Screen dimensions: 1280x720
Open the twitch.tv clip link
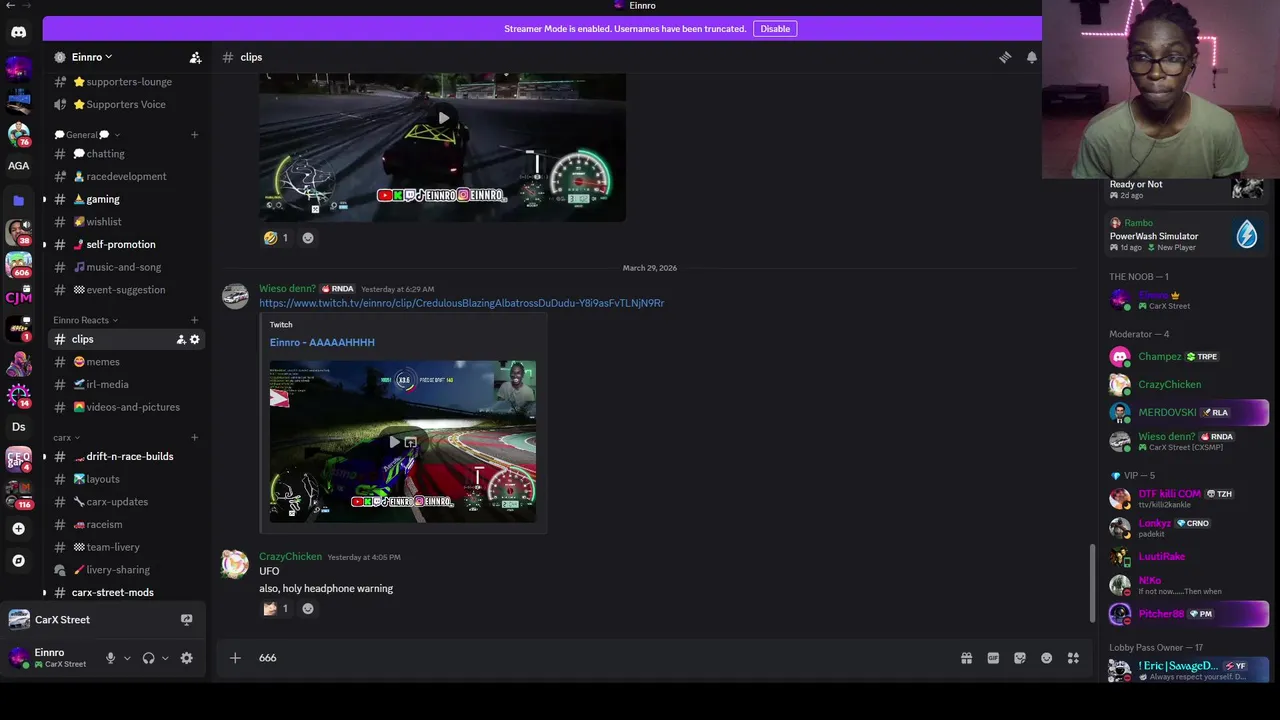pyautogui.click(x=461, y=303)
